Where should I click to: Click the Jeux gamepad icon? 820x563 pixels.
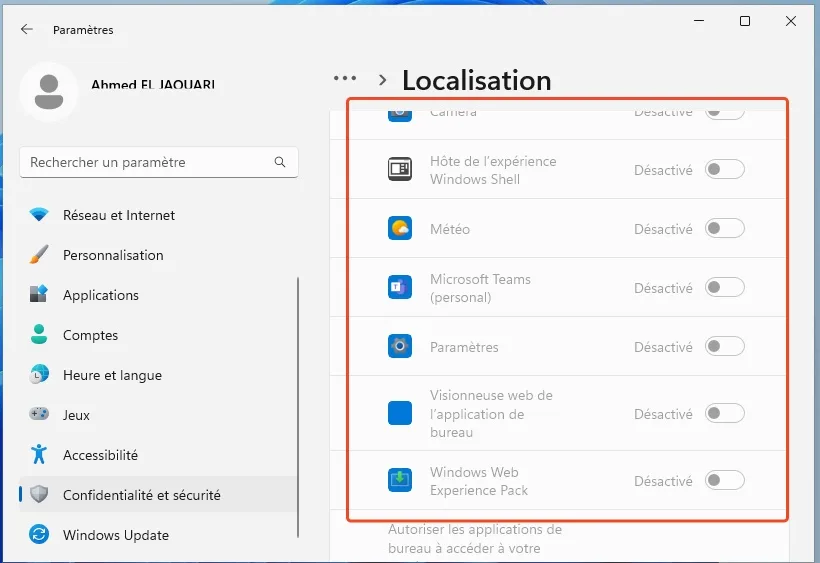tap(39, 414)
